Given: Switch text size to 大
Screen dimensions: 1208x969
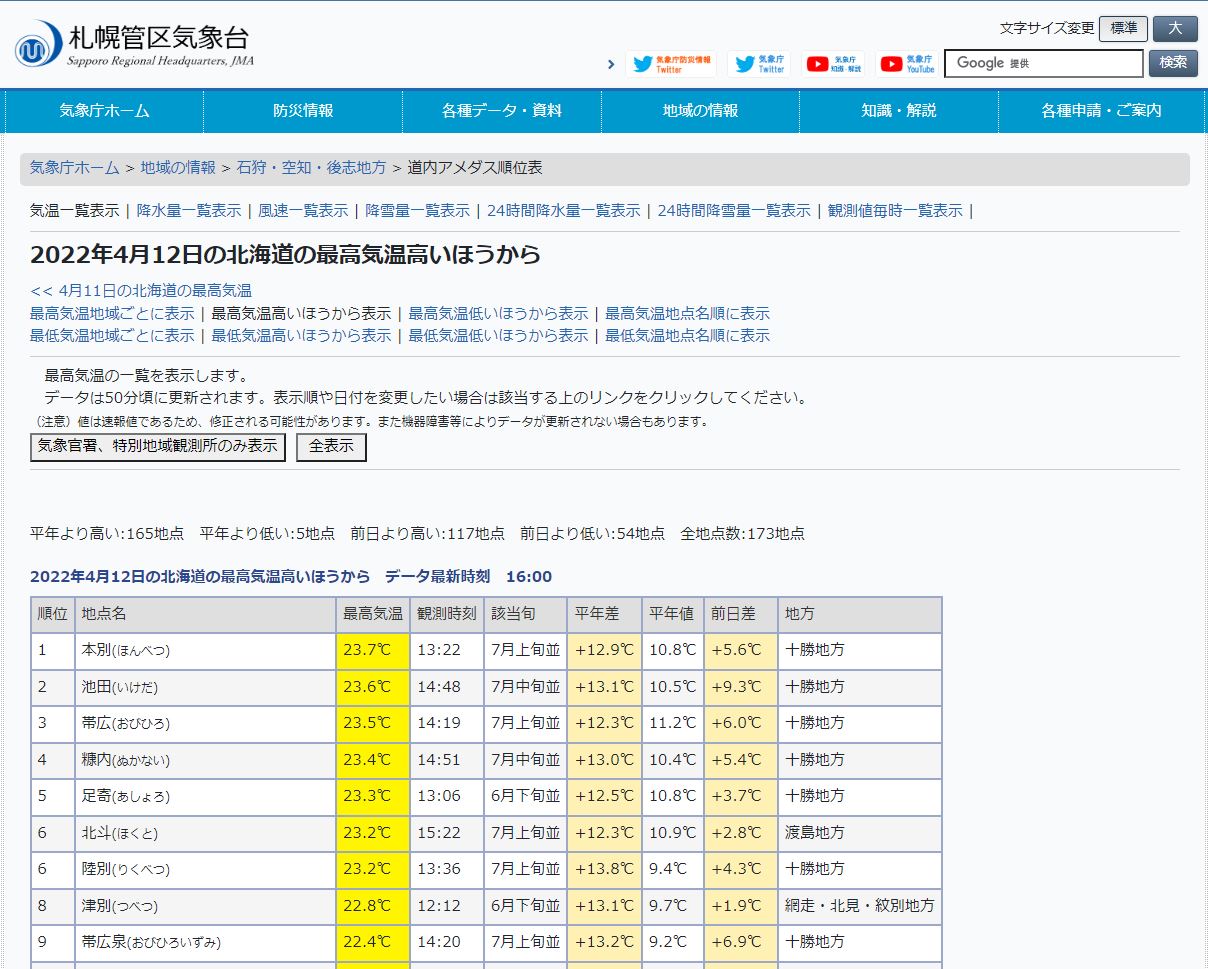Looking at the screenshot, I should (x=1175, y=28).
